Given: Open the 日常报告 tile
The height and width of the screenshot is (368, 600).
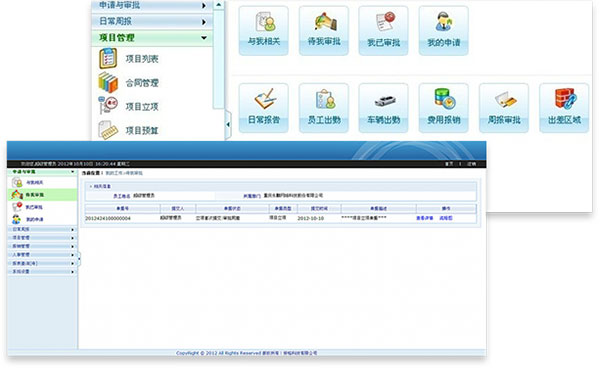Looking at the screenshot, I should (x=264, y=108).
